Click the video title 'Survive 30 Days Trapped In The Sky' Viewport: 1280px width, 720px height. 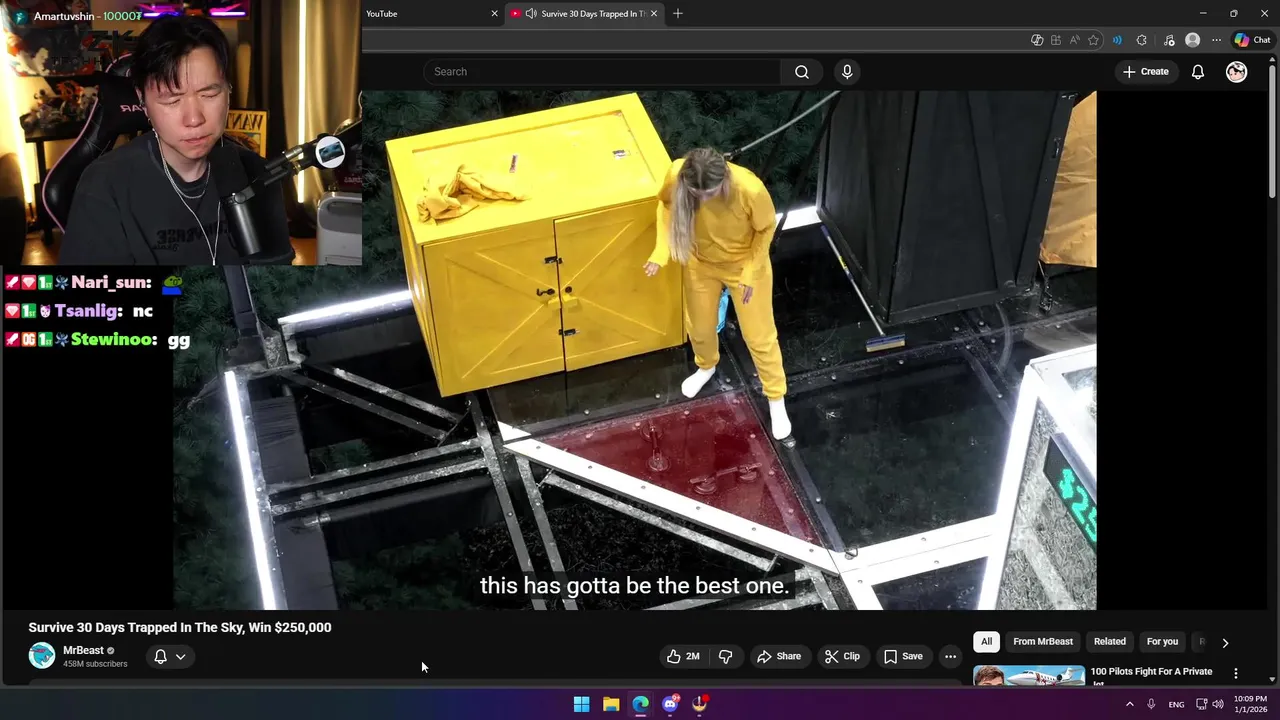tap(180, 627)
